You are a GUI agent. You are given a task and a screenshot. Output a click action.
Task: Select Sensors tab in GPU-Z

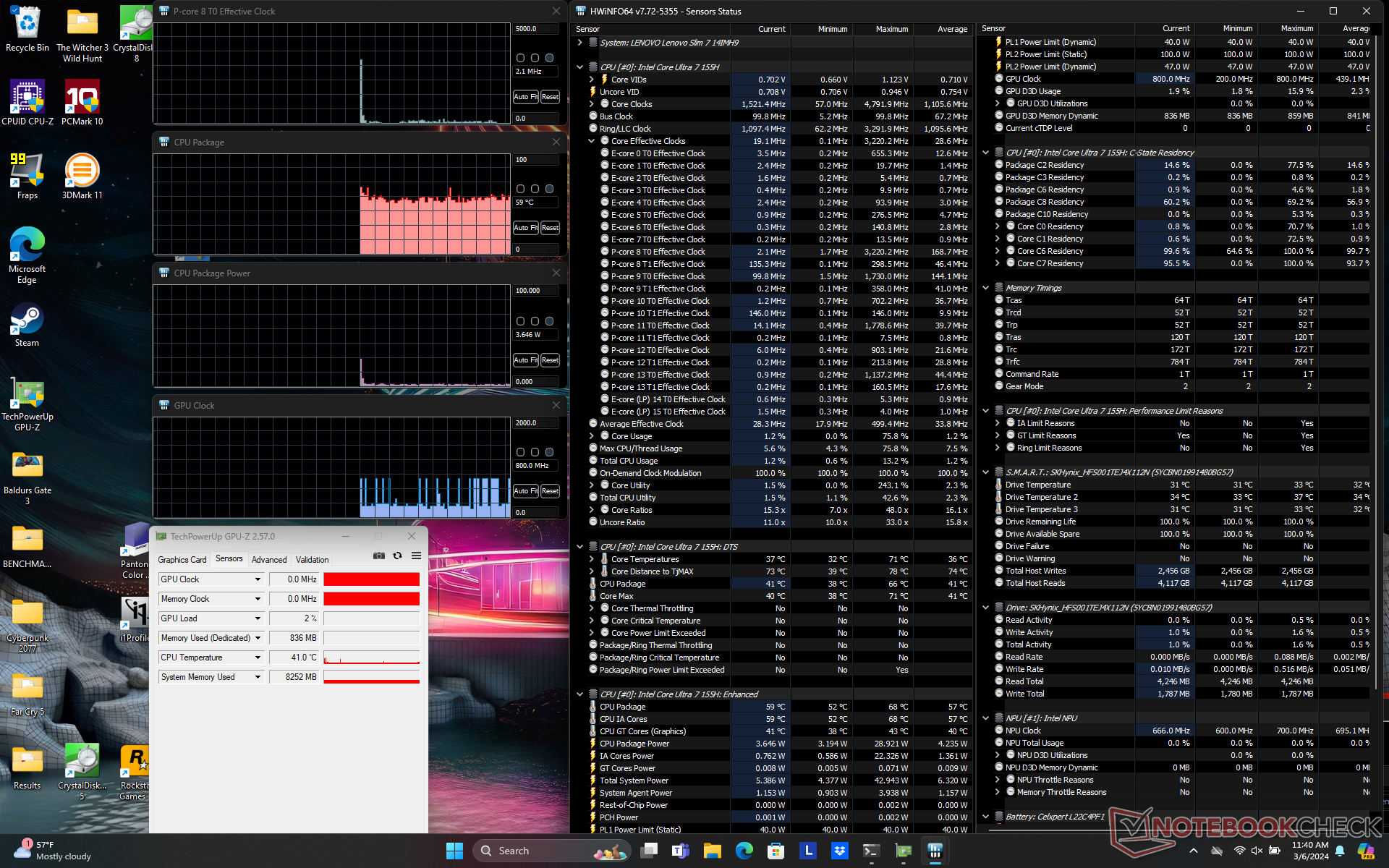(229, 559)
